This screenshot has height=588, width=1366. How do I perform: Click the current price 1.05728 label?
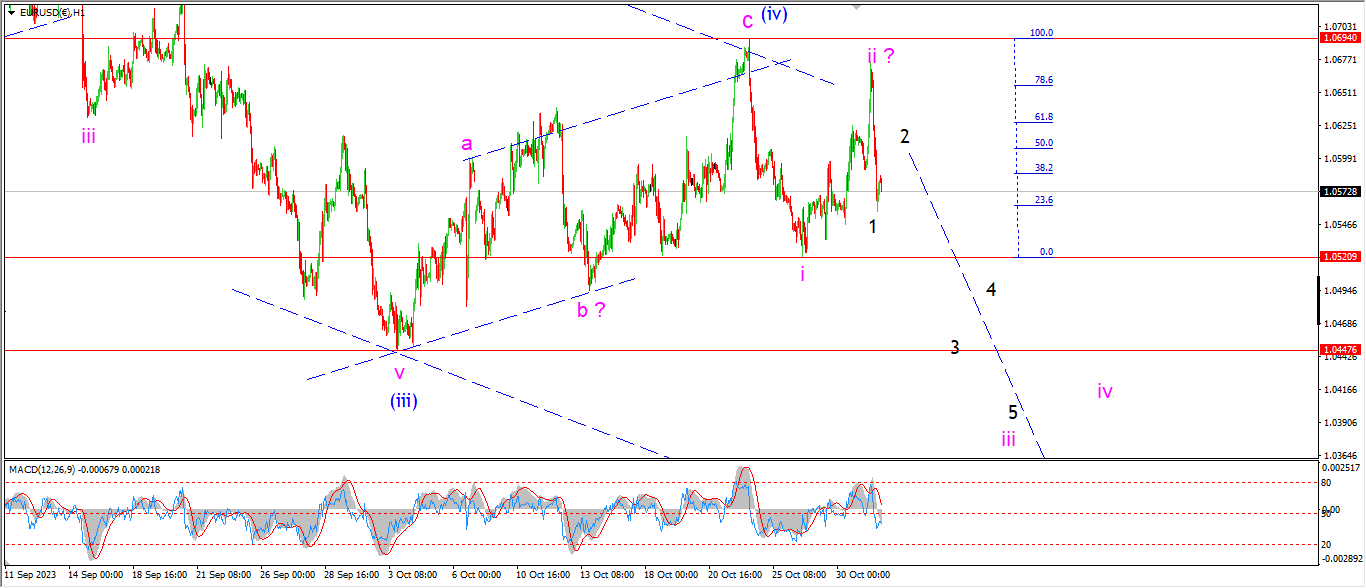[1340, 191]
